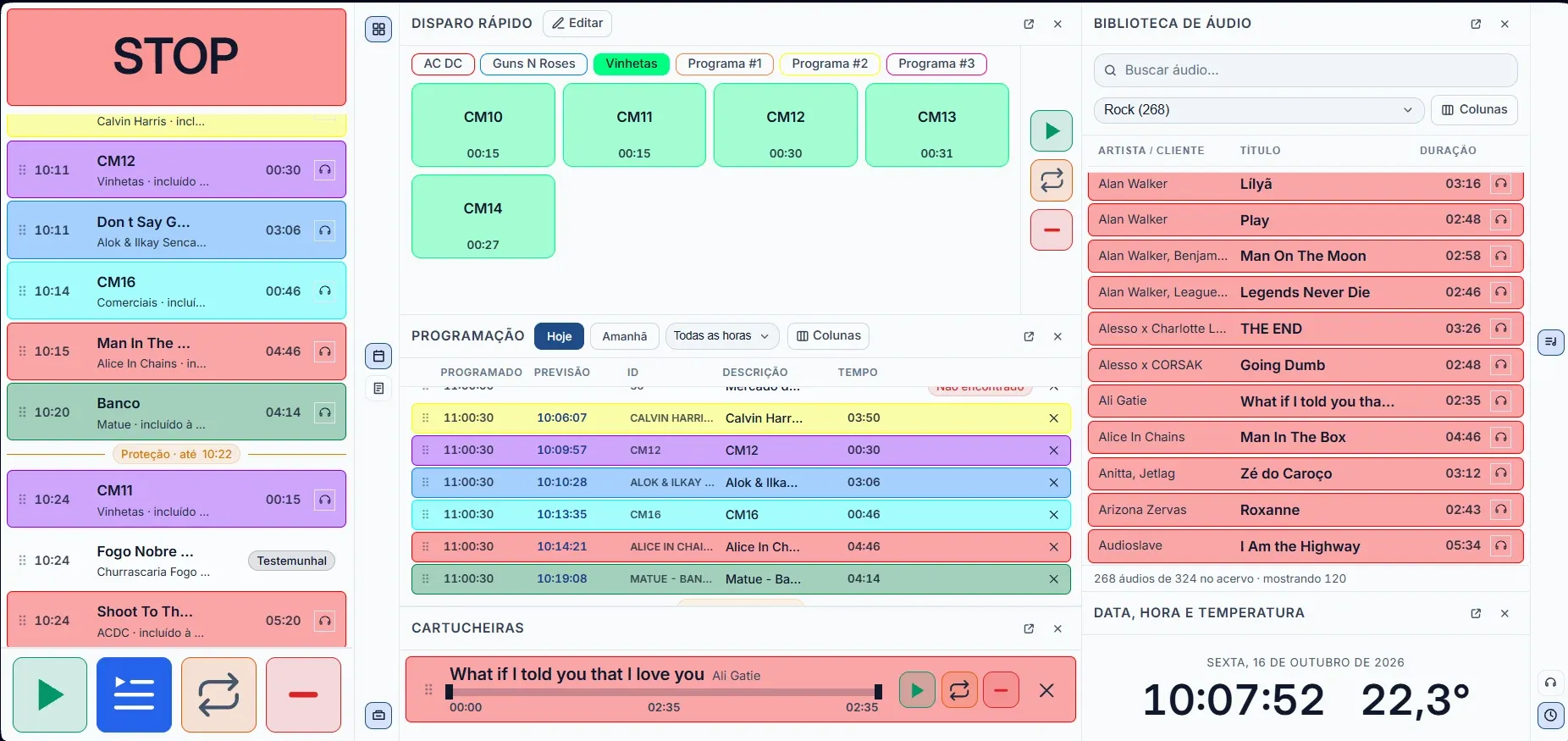Image resolution: width=1568 pixels, height=741 pixels.
Task: Preview Man In The ... headphone icon in playlist
Action: [325, 351]
